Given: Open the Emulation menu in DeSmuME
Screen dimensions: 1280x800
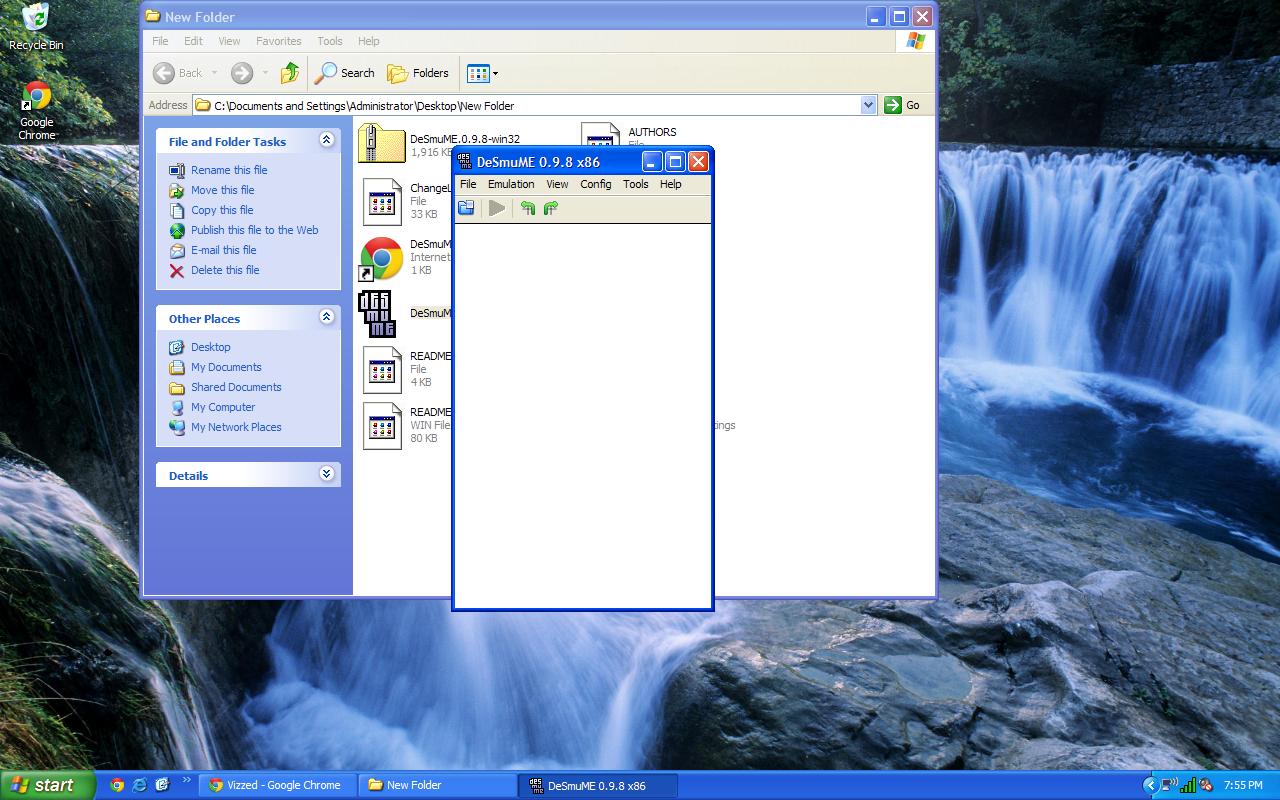Looking at the screenshot, I should 511,184.
